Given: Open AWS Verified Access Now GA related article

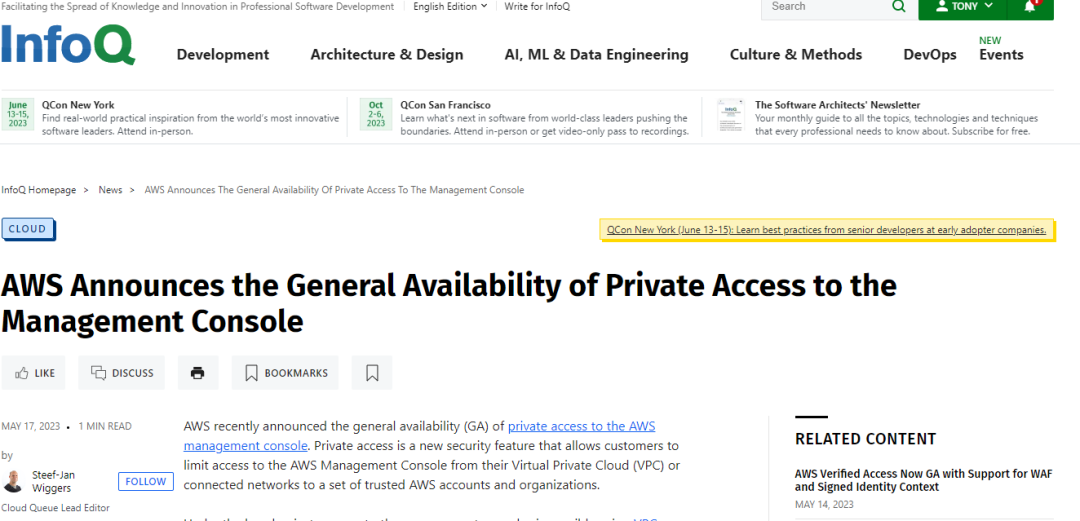Looking at the screenshot, I should (x=925, y=480).
